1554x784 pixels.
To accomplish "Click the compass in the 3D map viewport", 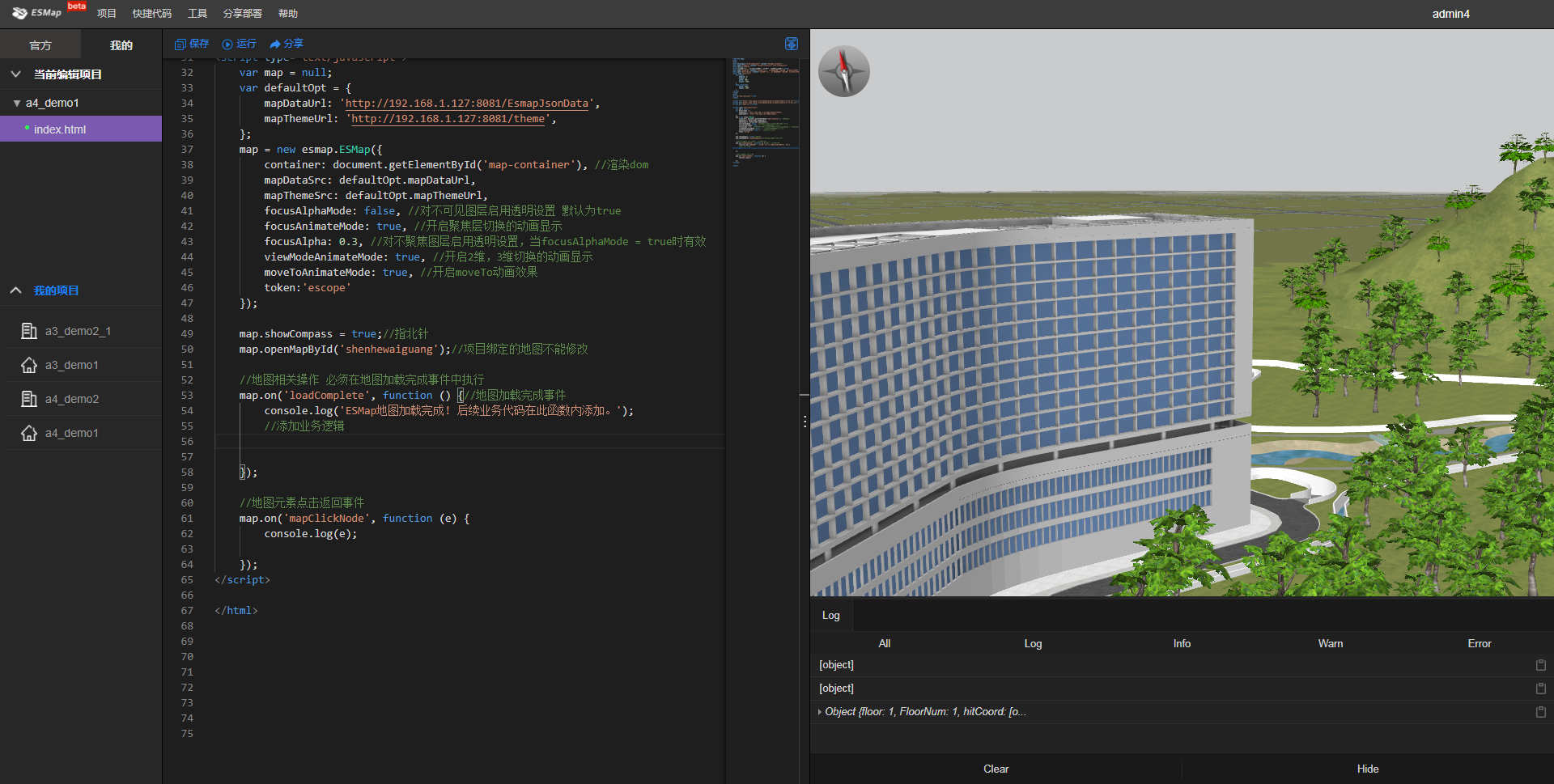I will (843, 71).
